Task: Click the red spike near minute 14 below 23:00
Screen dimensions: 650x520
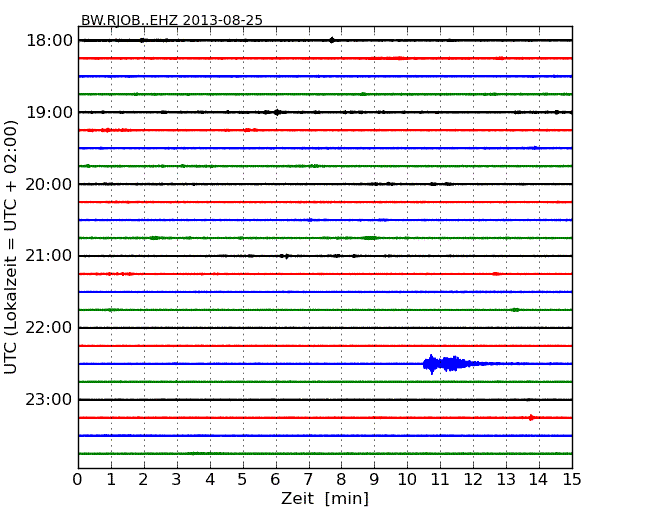Action: pos(531,418)
